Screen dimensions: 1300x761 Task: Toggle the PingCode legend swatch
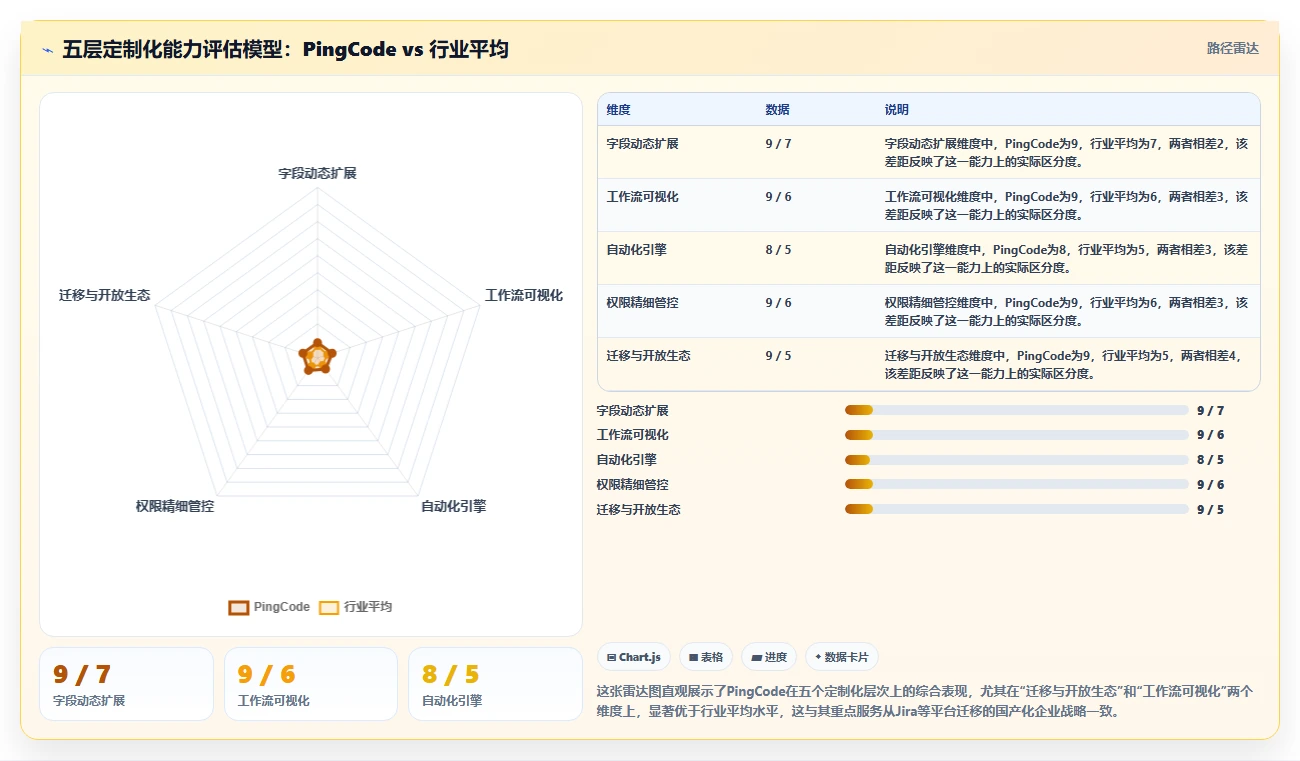[238, 607]
